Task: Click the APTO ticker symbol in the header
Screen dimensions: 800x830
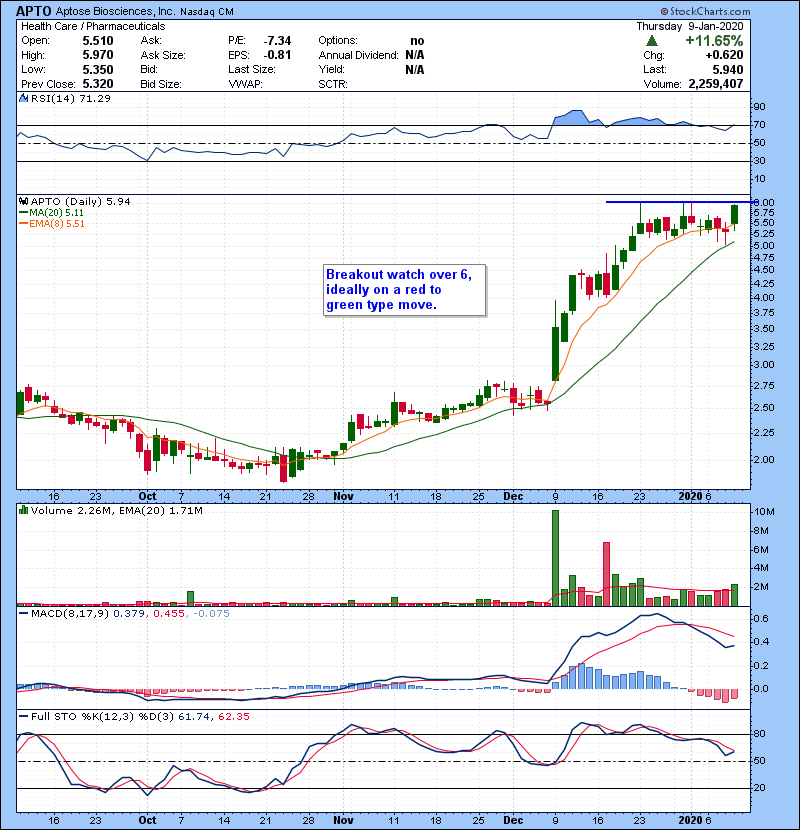Action: [x=34, y=11]
